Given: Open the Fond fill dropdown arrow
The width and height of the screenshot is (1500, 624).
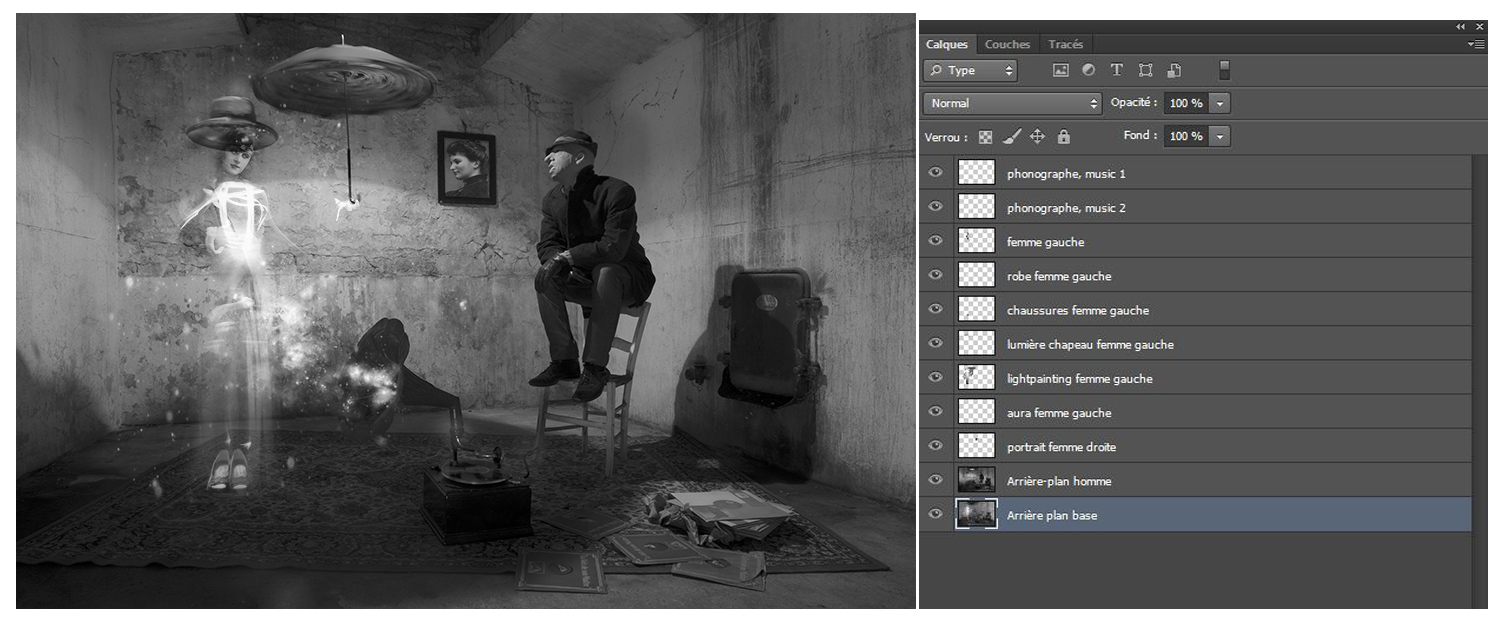Looking at the screenshot, I should (1220, 136).
